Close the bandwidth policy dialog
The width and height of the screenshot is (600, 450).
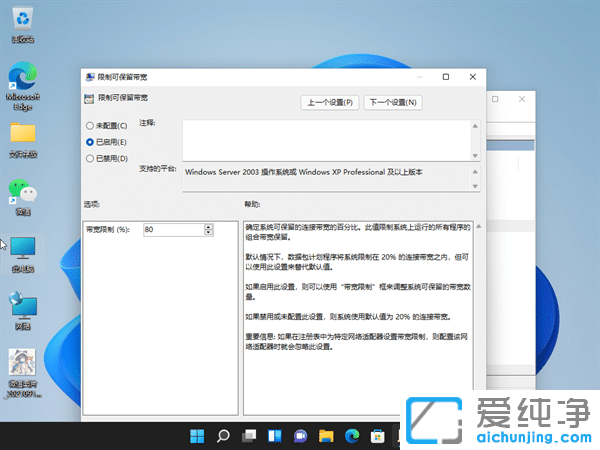[473, 77]
